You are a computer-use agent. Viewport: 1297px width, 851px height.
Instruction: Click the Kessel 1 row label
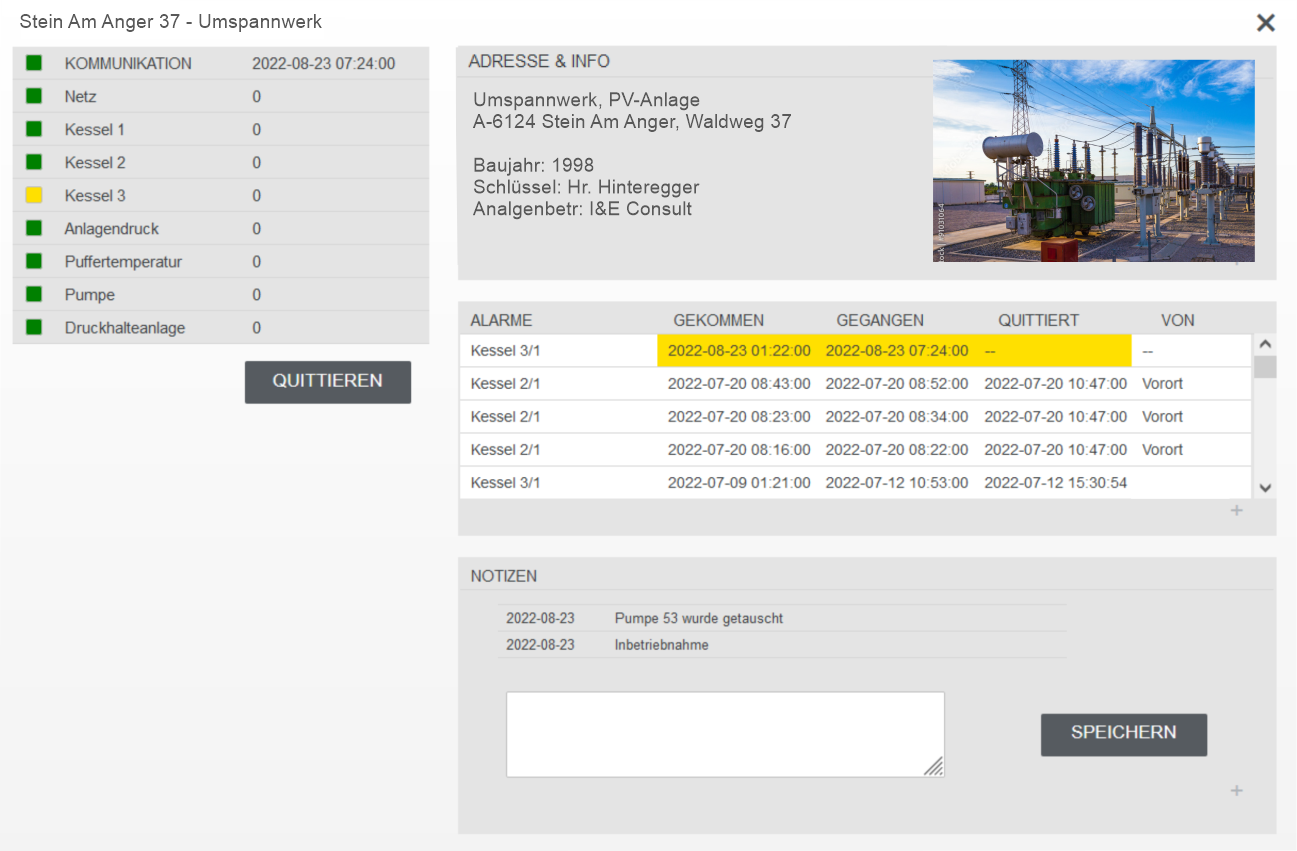pos(95,129)
